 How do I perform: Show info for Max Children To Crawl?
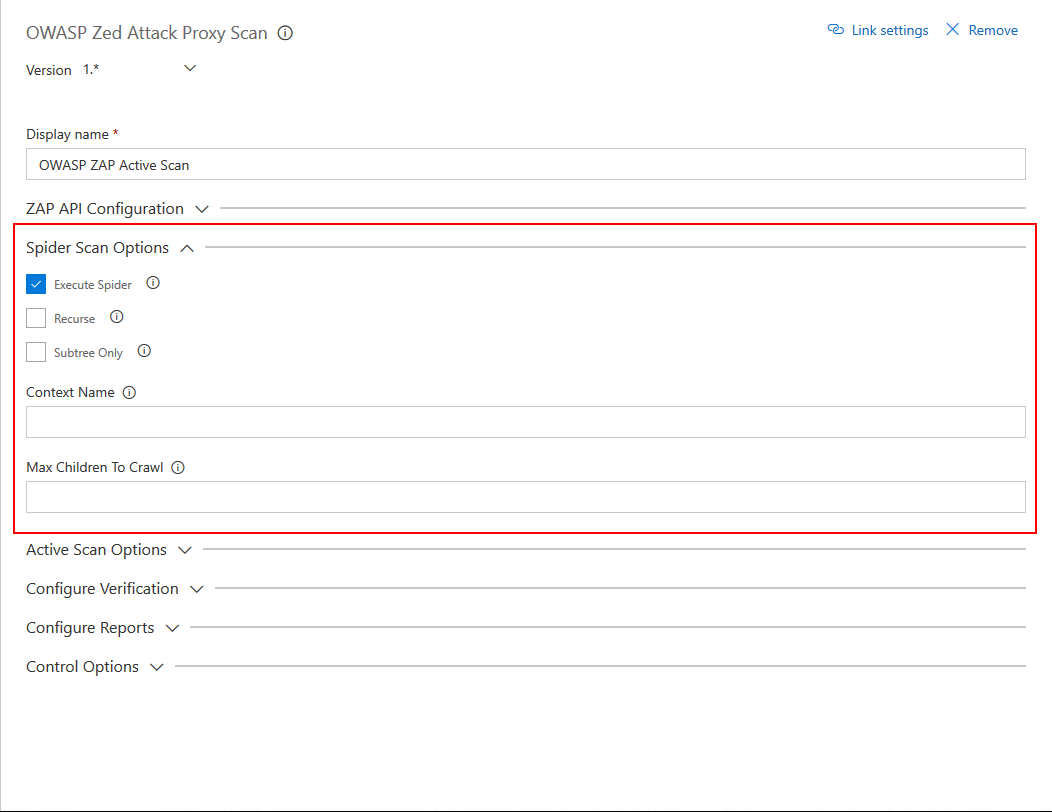[178, 468]
